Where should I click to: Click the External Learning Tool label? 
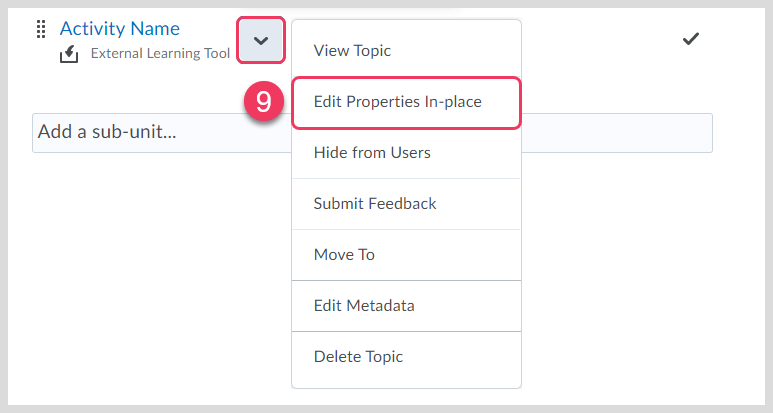160,53
